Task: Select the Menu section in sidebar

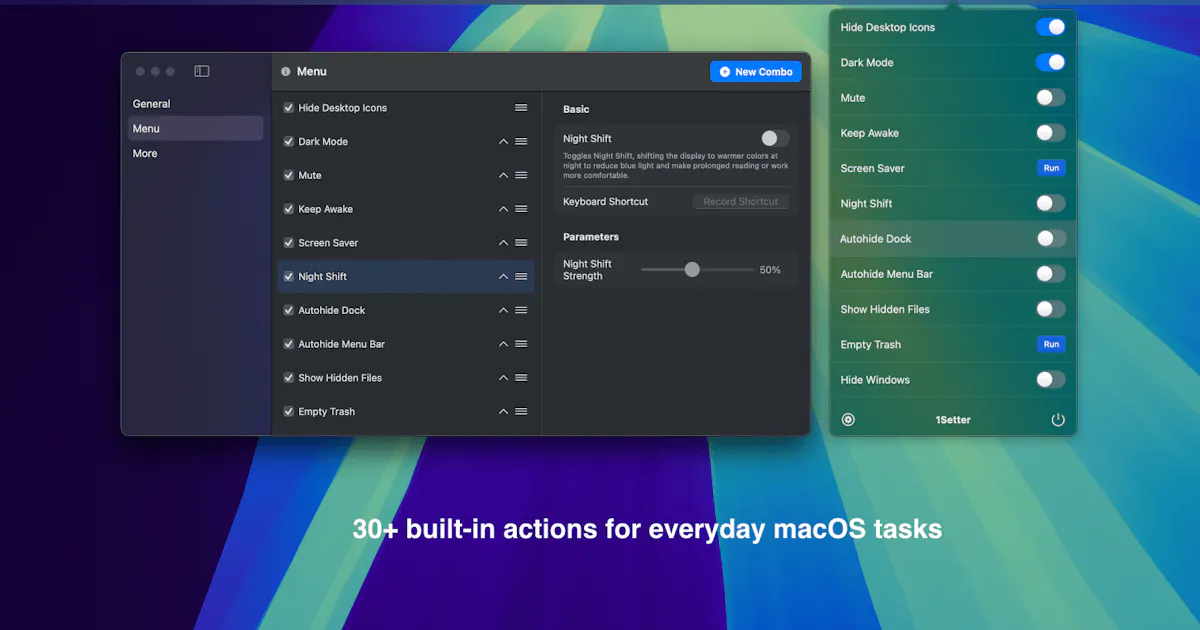Action: tap(196, 128)
